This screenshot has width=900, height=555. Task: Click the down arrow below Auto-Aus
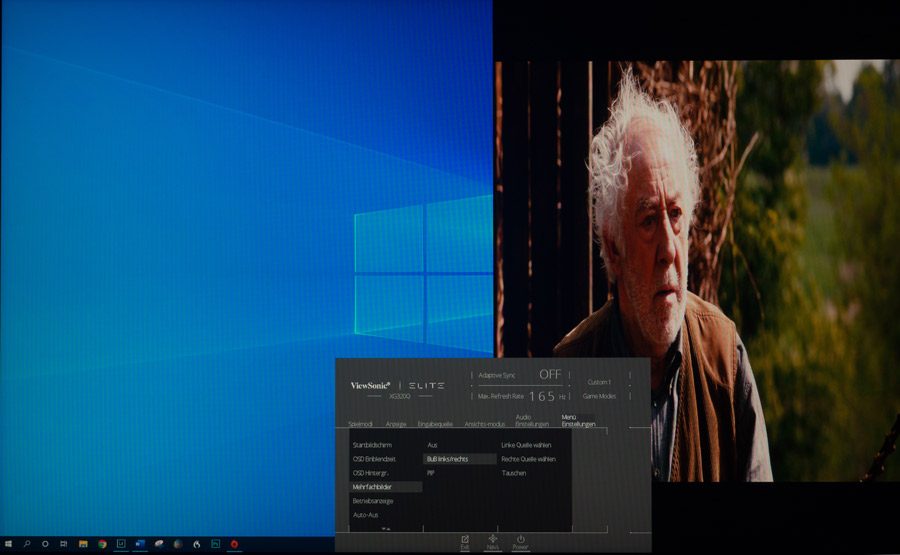[386, 528]
